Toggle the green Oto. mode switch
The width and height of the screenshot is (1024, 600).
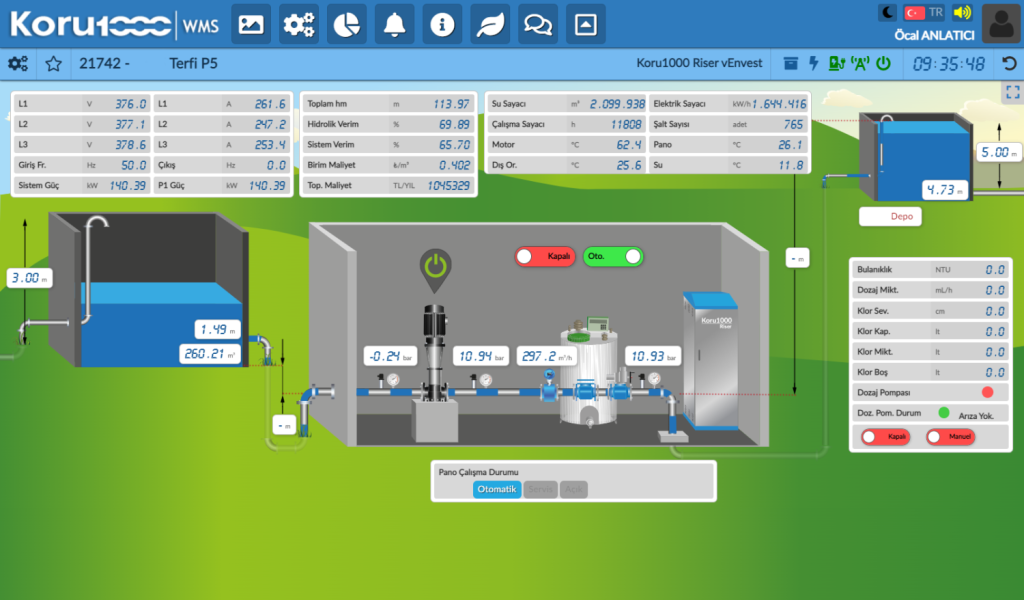point(613,257)
